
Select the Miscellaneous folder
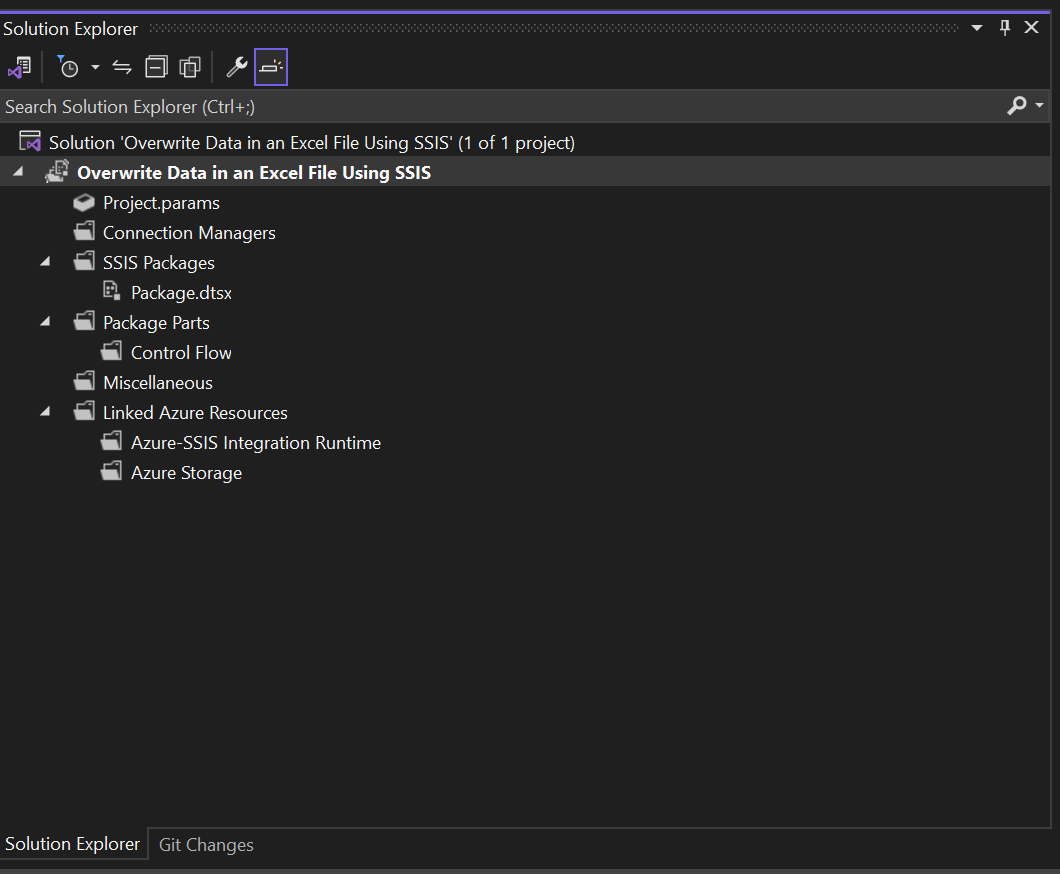[158, 383]
